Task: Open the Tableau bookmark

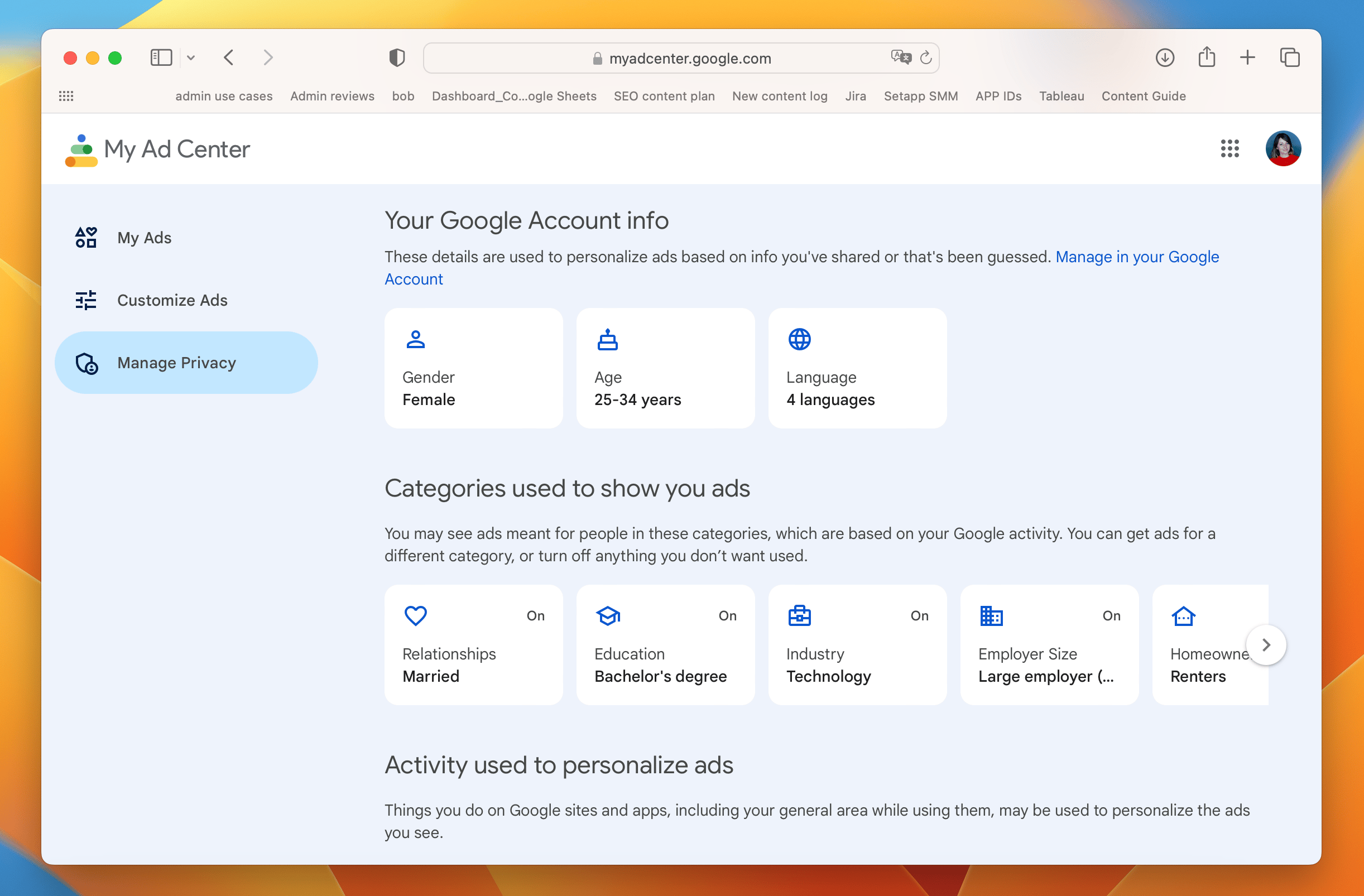Action: [1062, 97]
